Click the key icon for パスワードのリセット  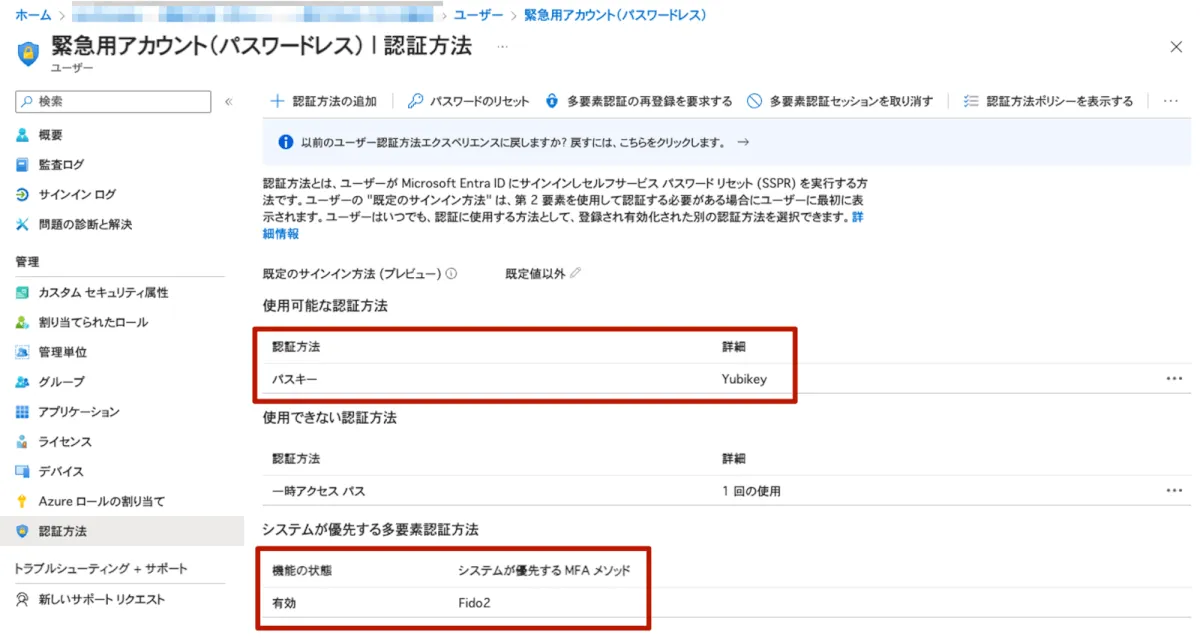click(x=415, y=101)
